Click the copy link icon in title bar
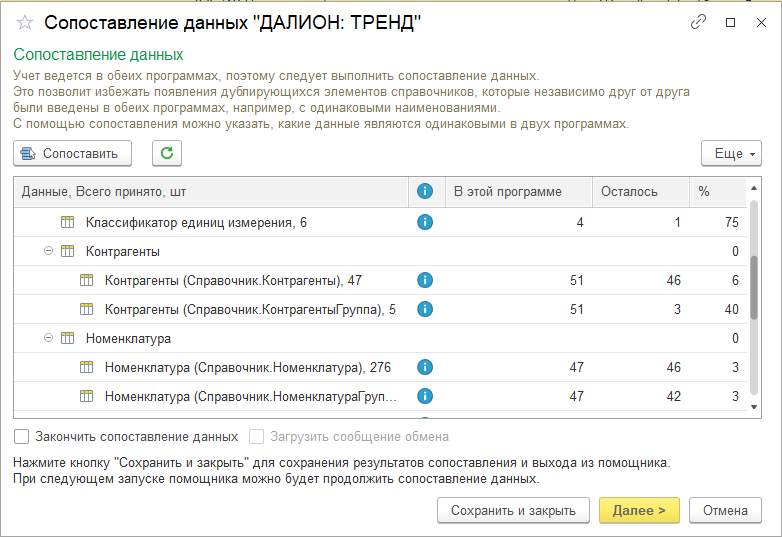The image size is (782, 537). tap(699, 22)
